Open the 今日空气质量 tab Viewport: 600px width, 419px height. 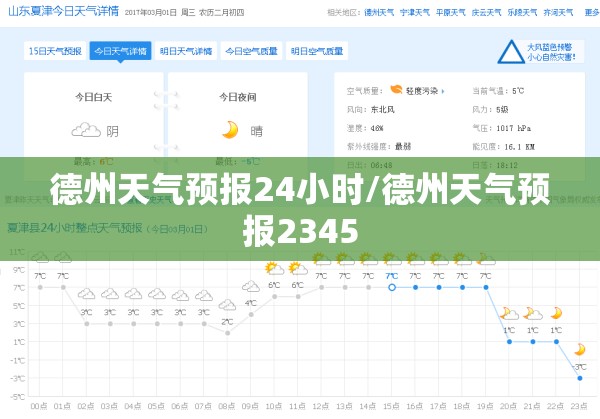[251, 51]
